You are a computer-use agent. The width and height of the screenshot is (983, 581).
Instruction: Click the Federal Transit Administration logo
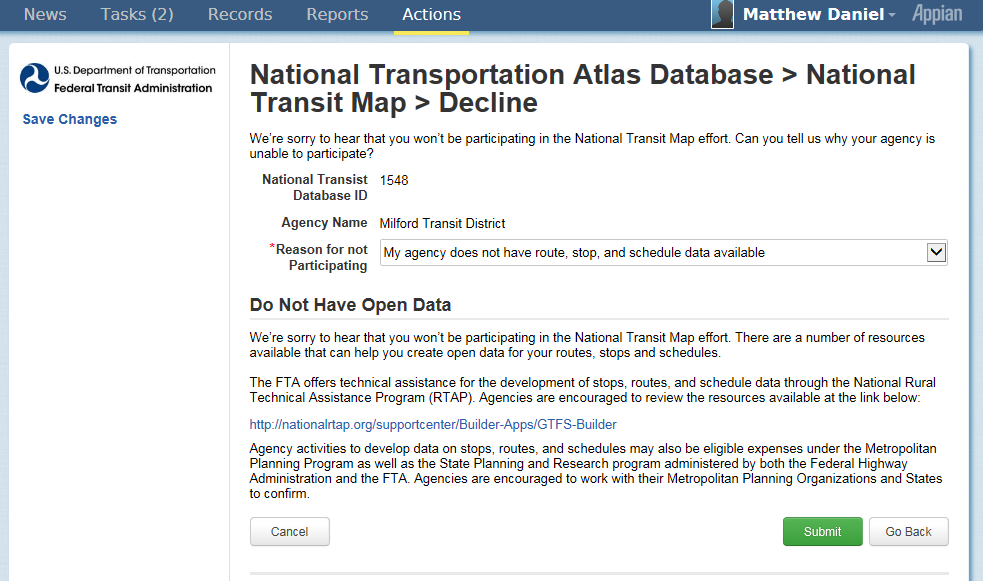point(118,78)
